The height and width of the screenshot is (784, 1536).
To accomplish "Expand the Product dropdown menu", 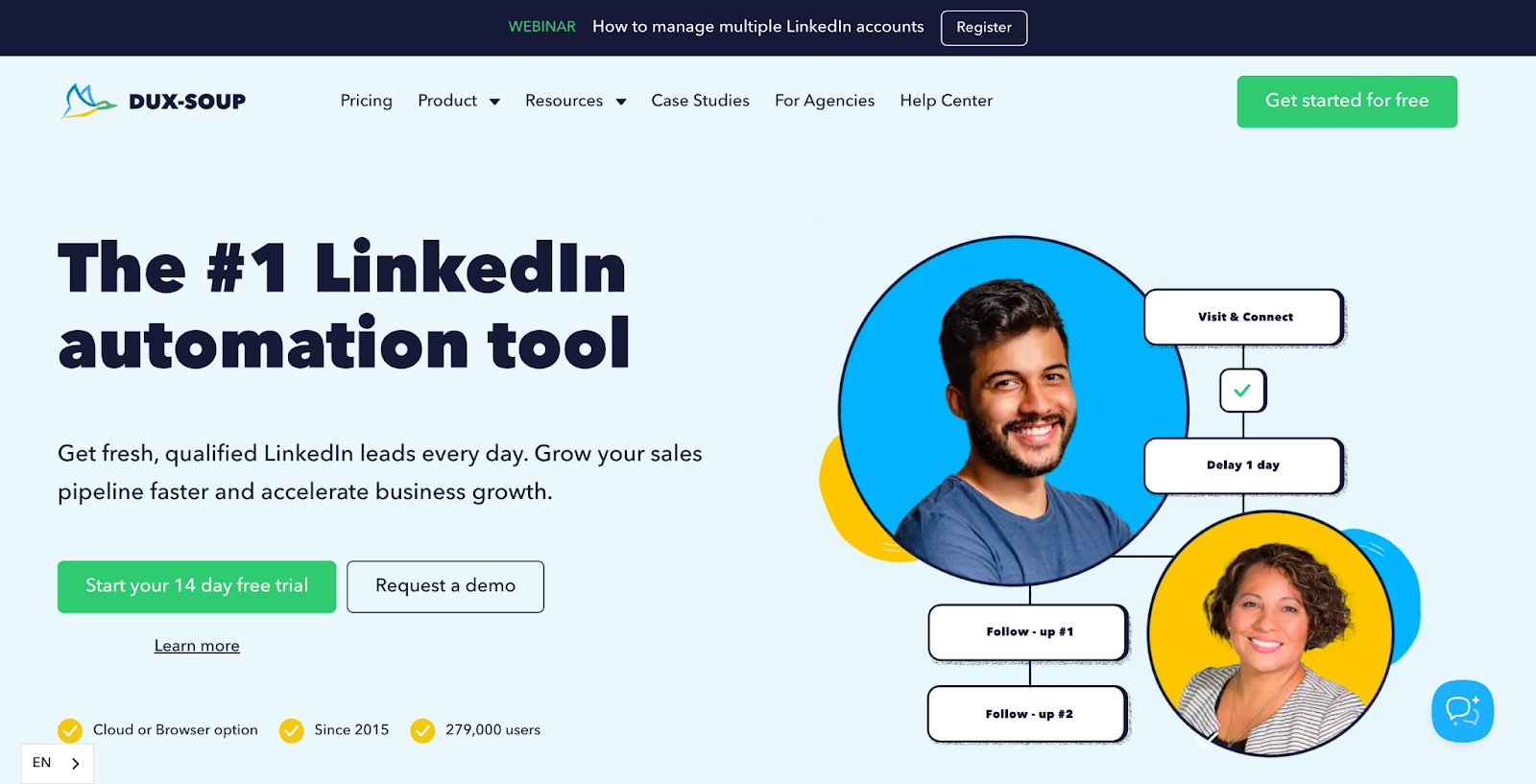I will click(x=459, y=101).
